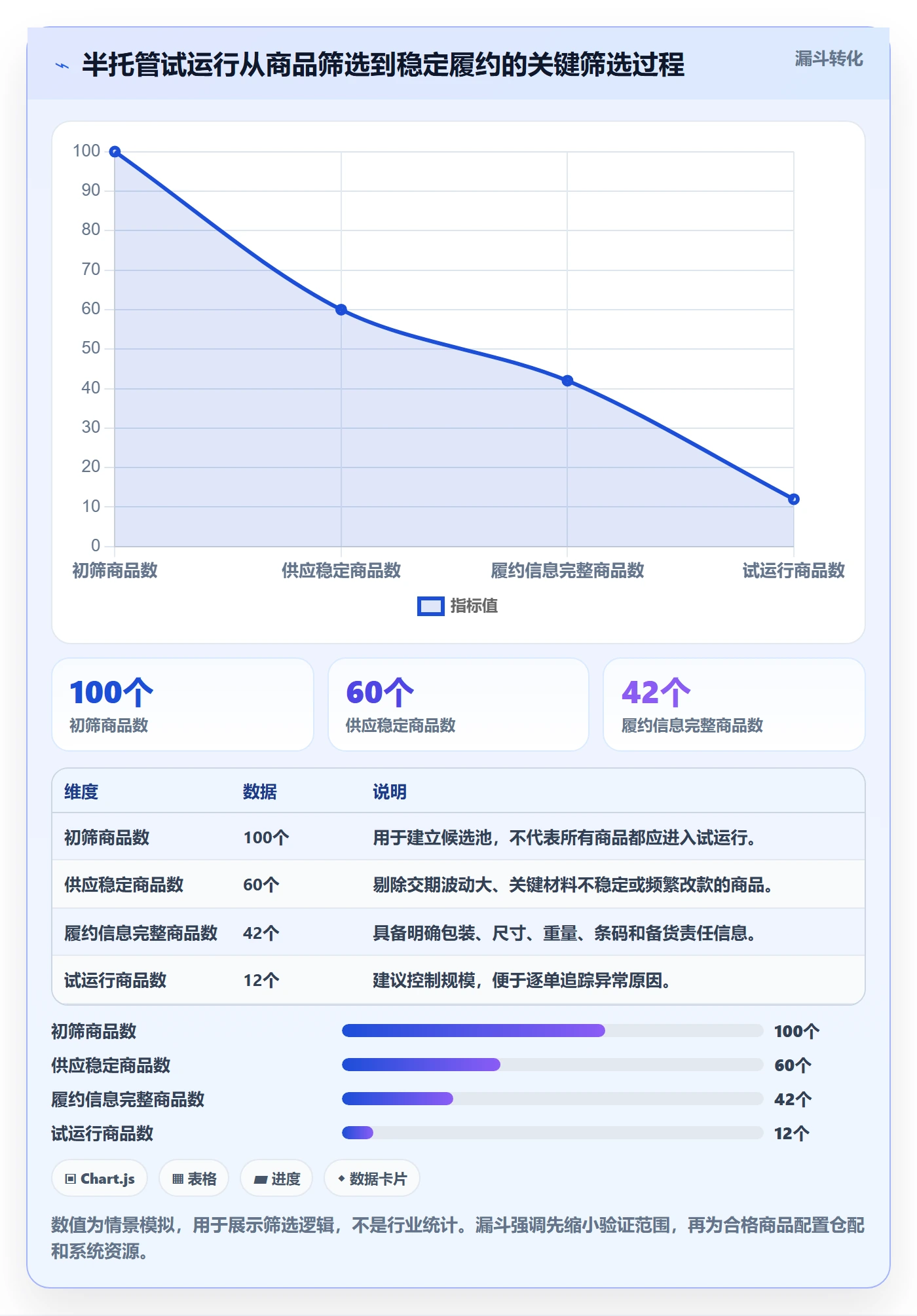This screenshot has height=1316, width=917.
Task: Click the 供应稳定商品数 progress bar
Action: pyautogui.click(x=552, y=1065)
